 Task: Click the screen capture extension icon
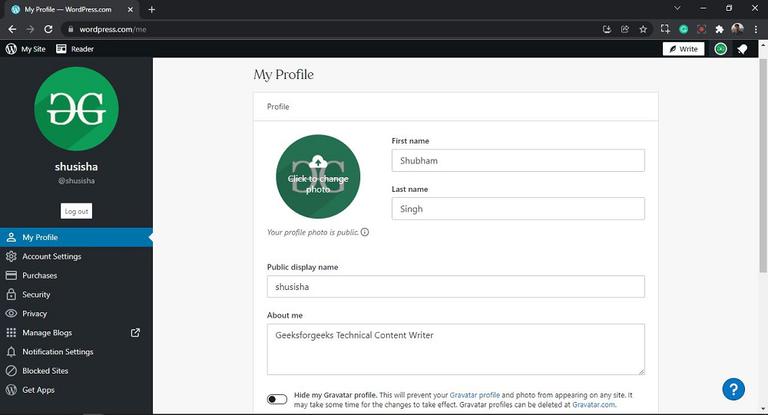(665, 29)
